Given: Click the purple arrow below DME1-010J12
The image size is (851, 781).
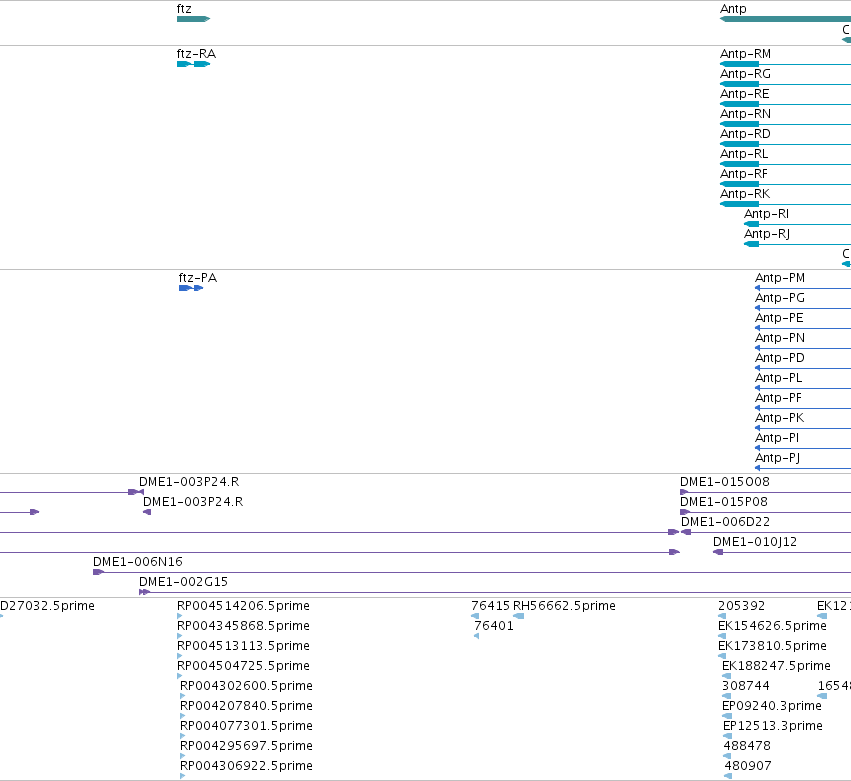Looking at the screenshot, I should click(718, 553).
